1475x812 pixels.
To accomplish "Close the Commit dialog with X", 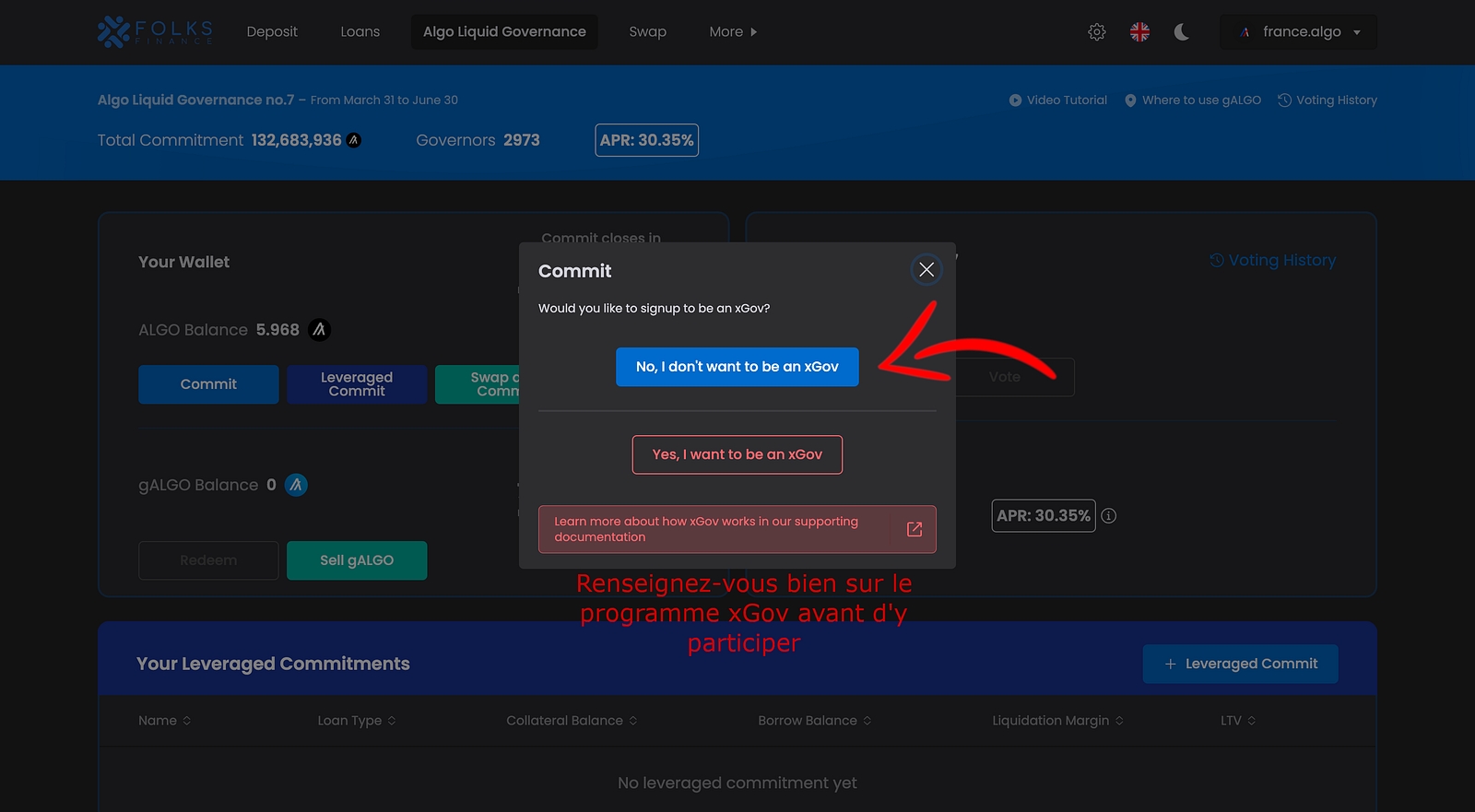I will pos(926,269).
